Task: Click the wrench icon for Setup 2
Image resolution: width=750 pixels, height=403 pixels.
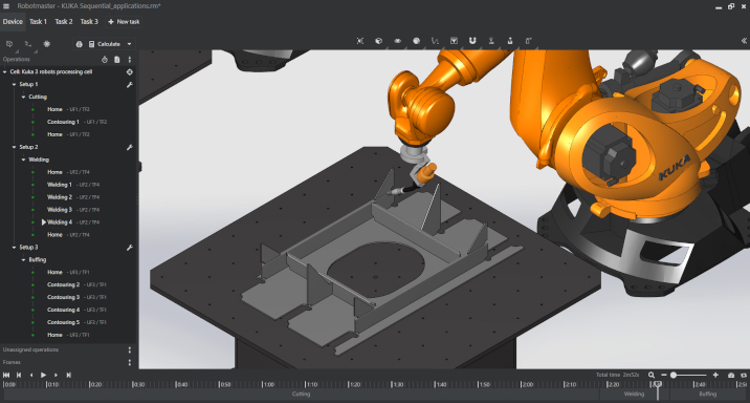Action: (x=129, y=147)
